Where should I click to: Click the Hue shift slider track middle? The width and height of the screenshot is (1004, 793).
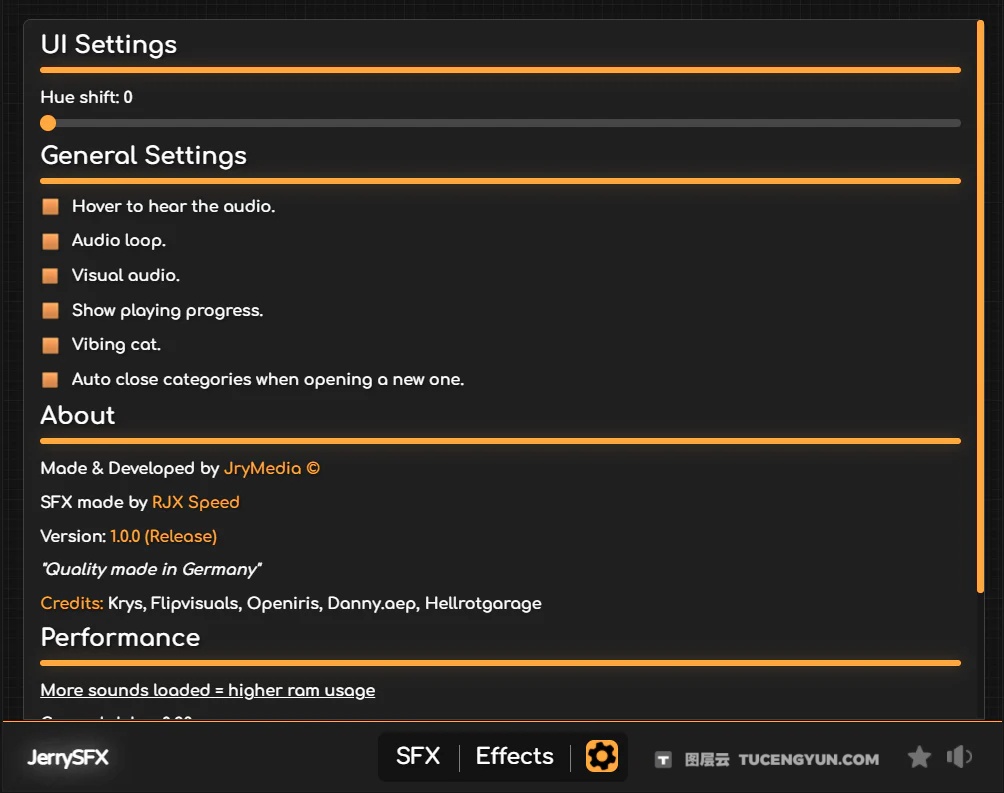(500, 123)
